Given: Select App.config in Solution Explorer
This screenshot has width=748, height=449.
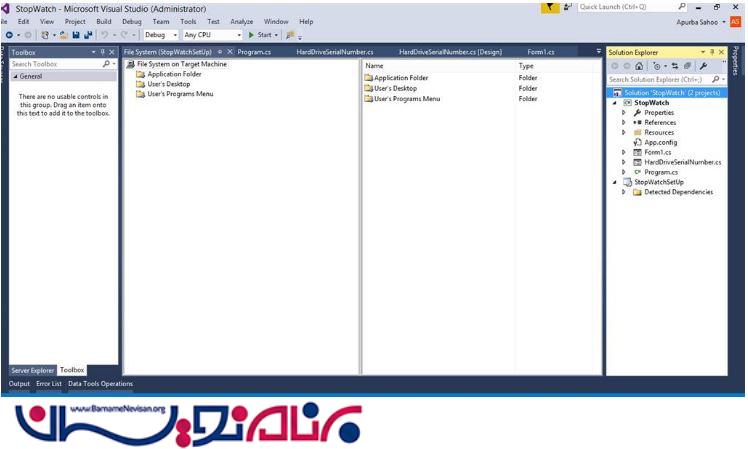Looking at the screenshot, I should click(660, 142).
